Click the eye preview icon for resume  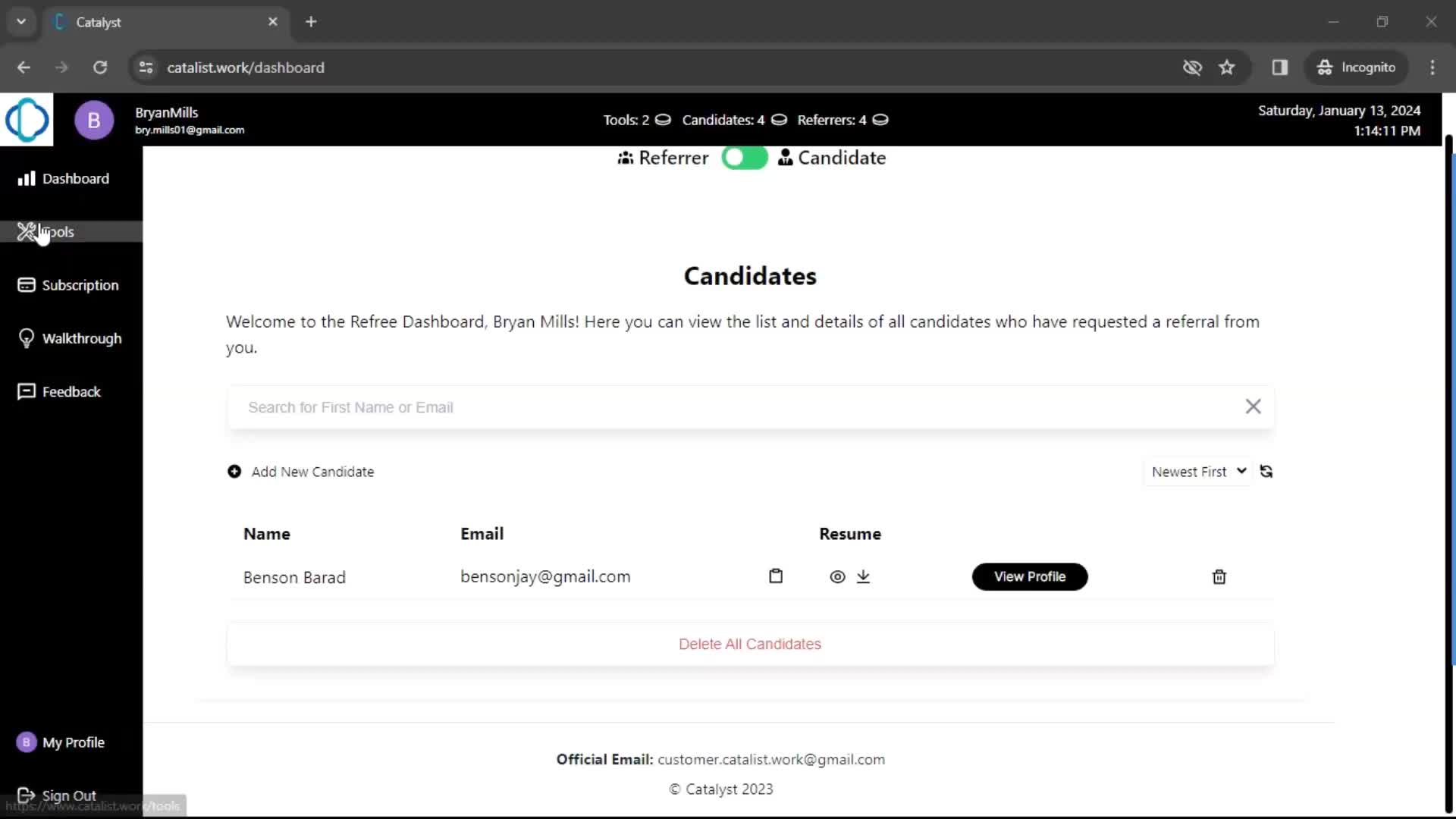point(837,576)
